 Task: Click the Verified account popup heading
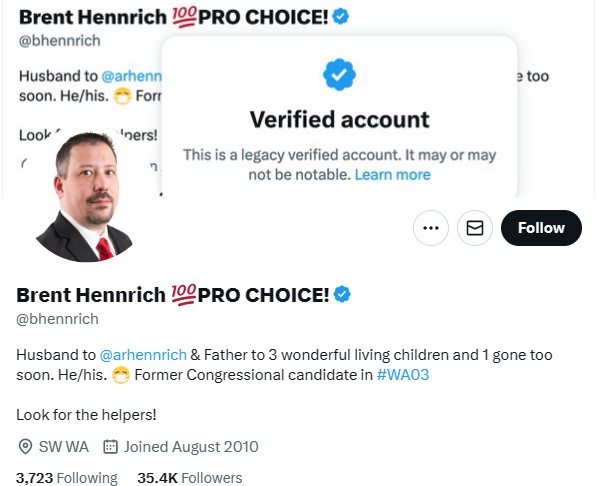[339, 119]
